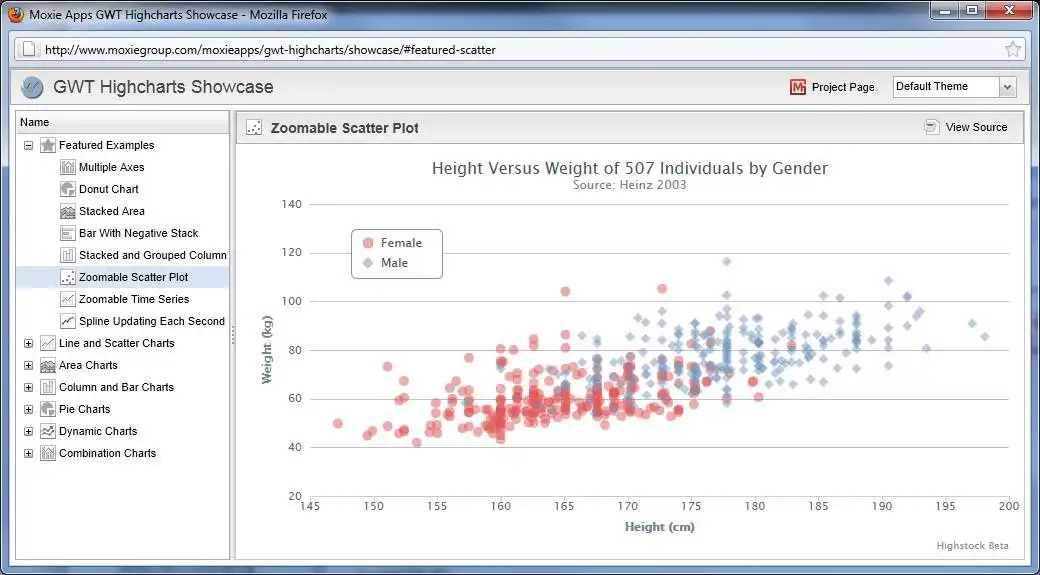Click the Donut Chart icon
The width and height of the screenshot is (1040, 575).
click(68, 189)
